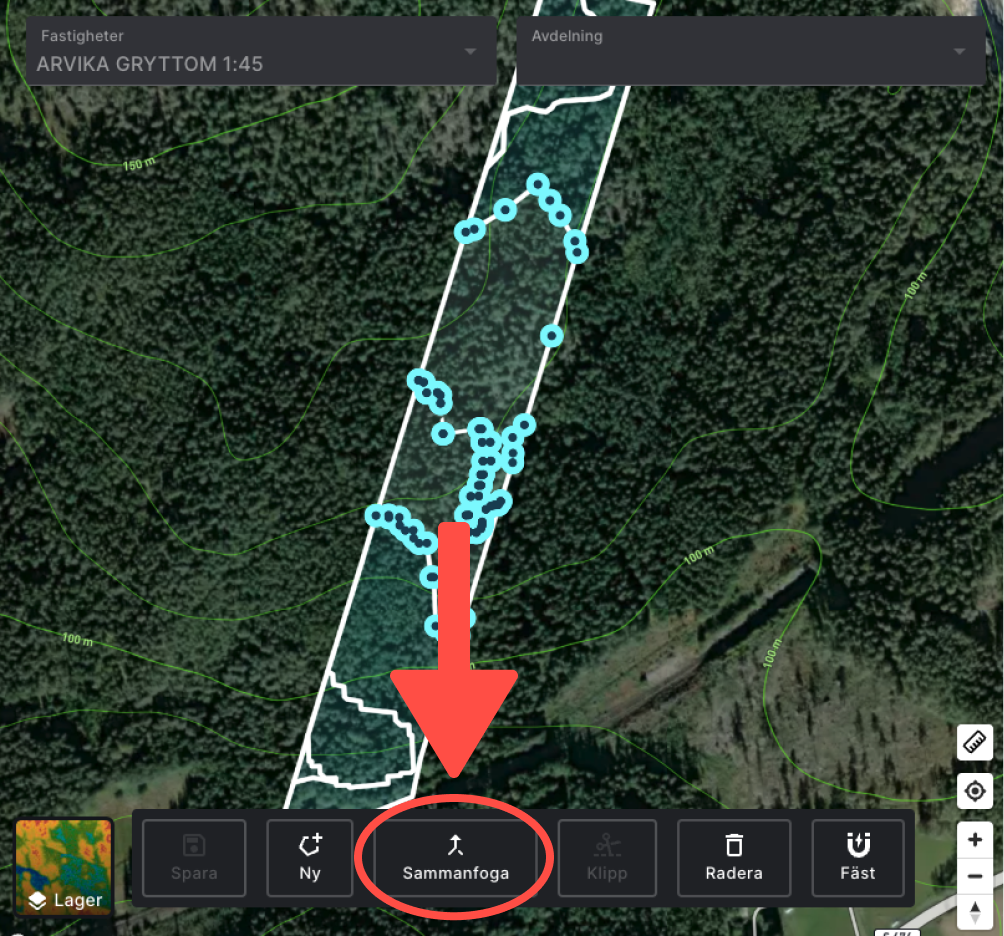
Task: Click the 150 m contour label
Action: [x=139, y=164]
